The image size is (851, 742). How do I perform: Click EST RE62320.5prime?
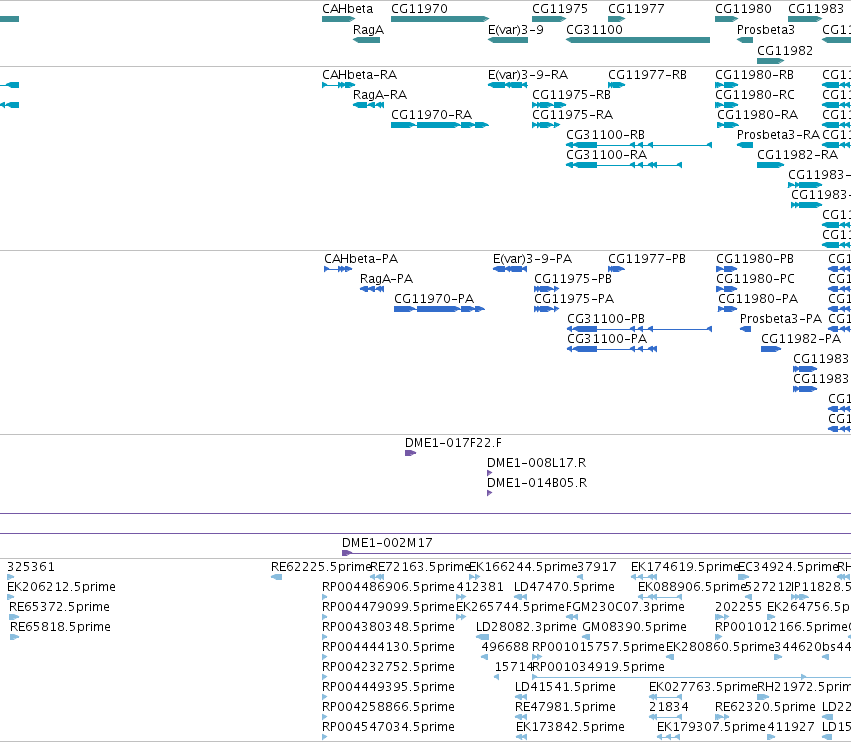tap(722, 717)
